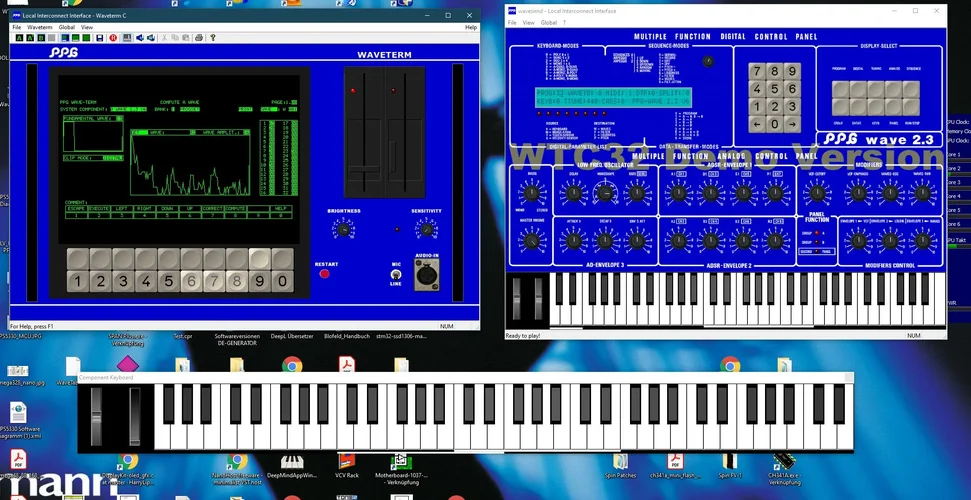Open the ? menu in wavesiend window

pyautogui.click(x=564, y=23)
